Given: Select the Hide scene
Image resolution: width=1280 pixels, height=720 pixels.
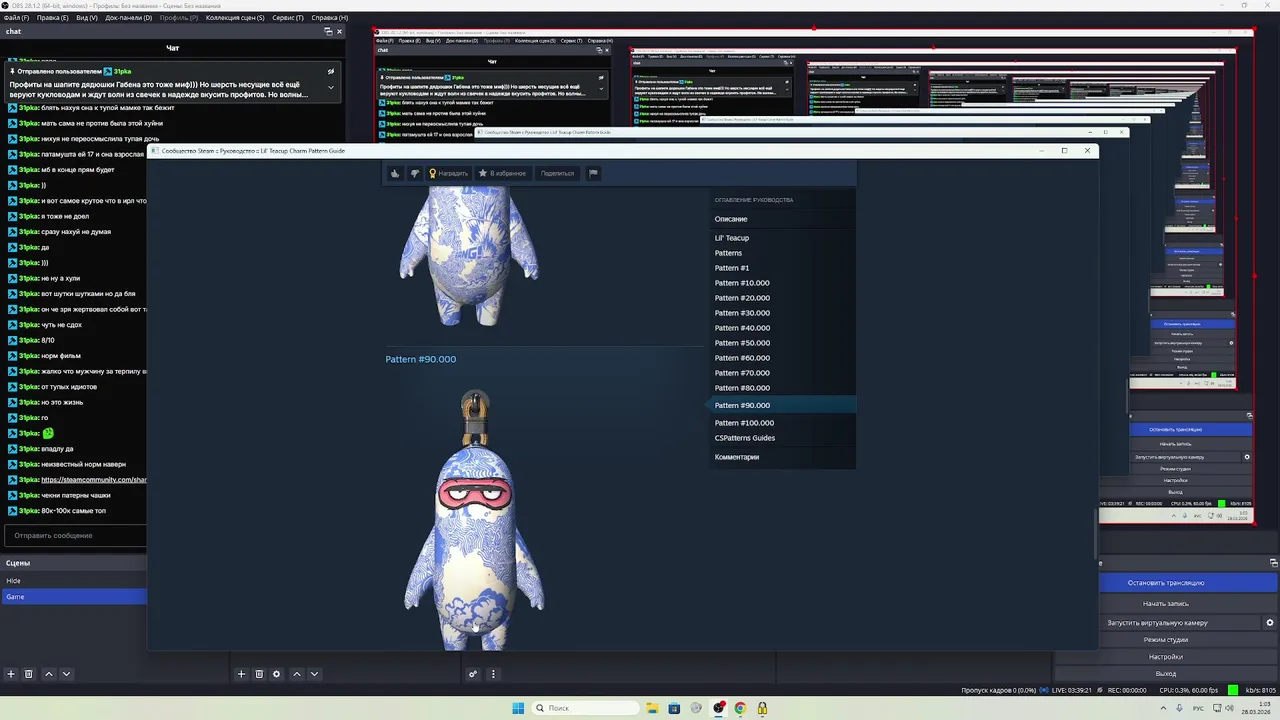Looking at the screenshot, I should pyautogui.click(x=74, y=581).
